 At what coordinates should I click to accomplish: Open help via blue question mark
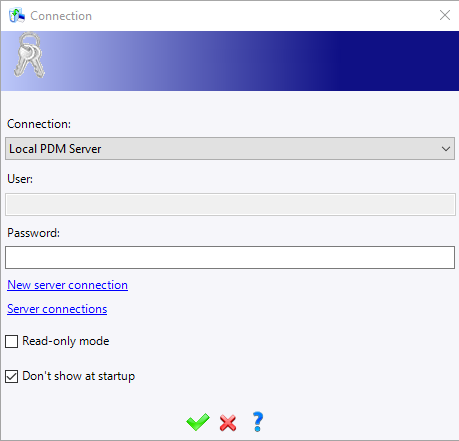coord(258,422)
